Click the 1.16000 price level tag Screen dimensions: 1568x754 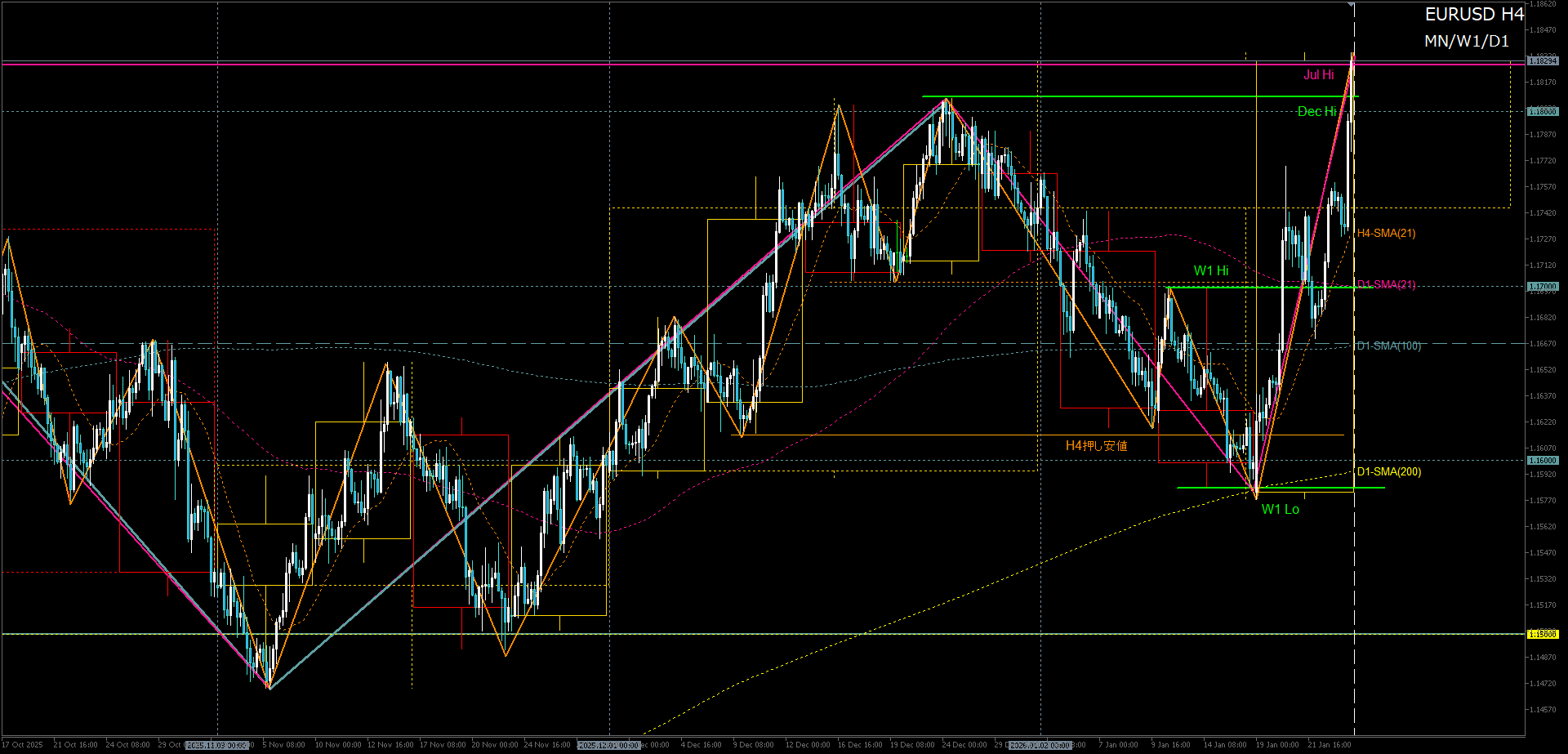[1542, 461]
